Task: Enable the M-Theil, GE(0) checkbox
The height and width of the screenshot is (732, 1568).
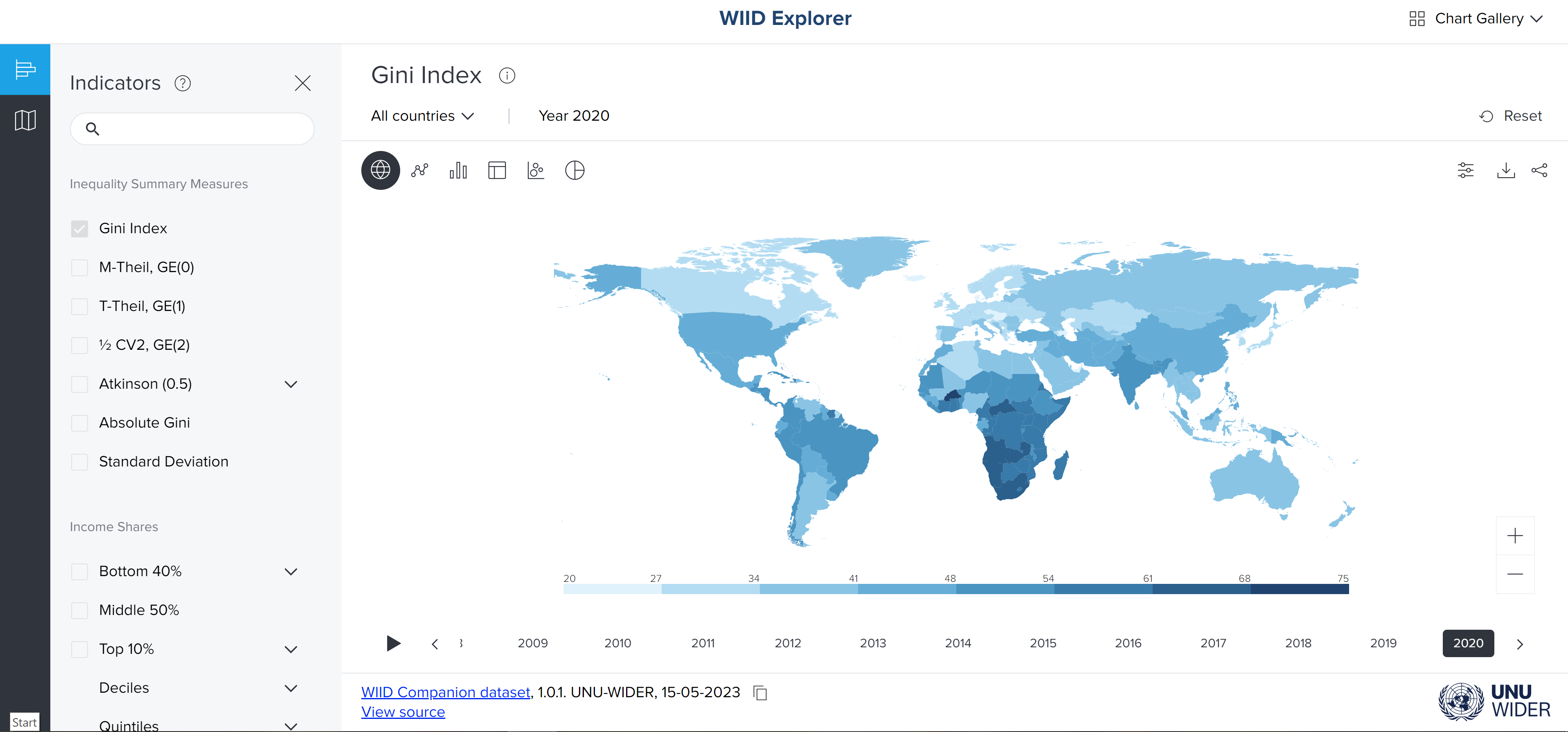Action: [x=80, y=267]
